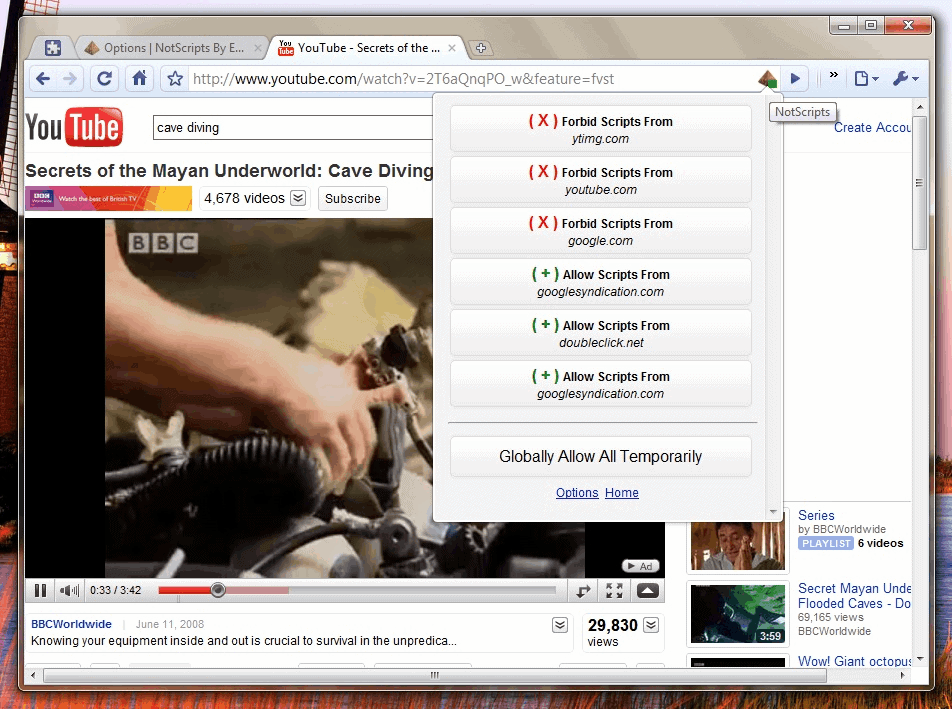Close the YouTube tab
Viewport: 952px width, 709px height.
pyautogui.click(x=452, y=48)
